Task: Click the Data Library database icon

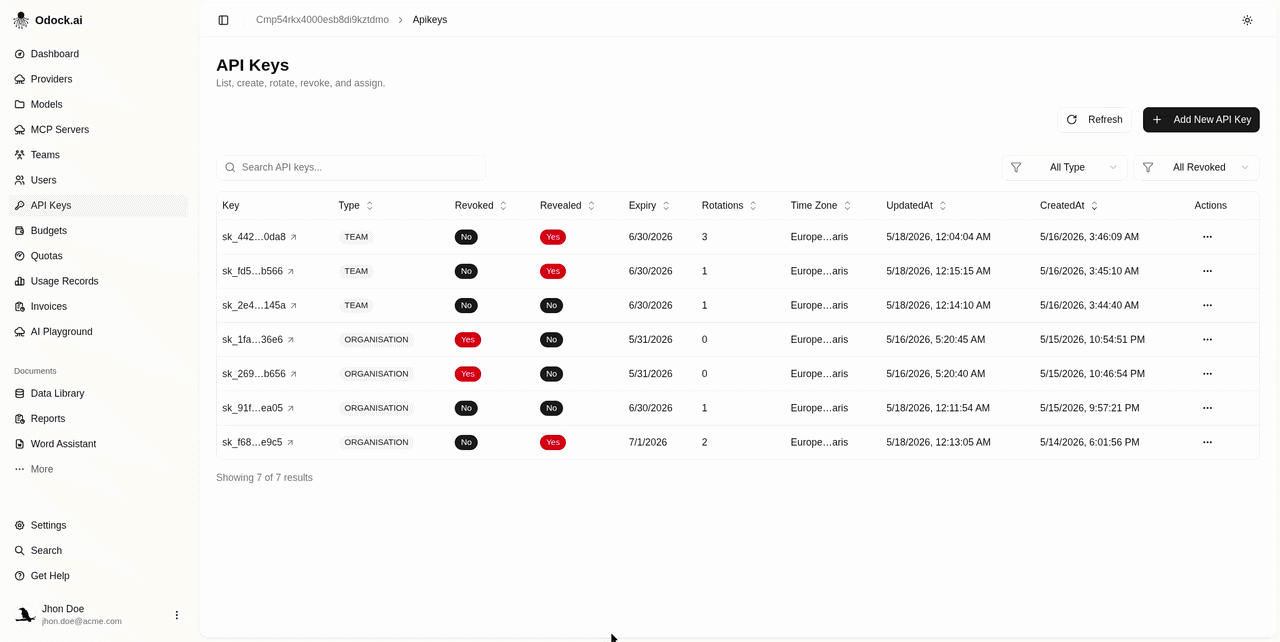Action: (20, 394)
